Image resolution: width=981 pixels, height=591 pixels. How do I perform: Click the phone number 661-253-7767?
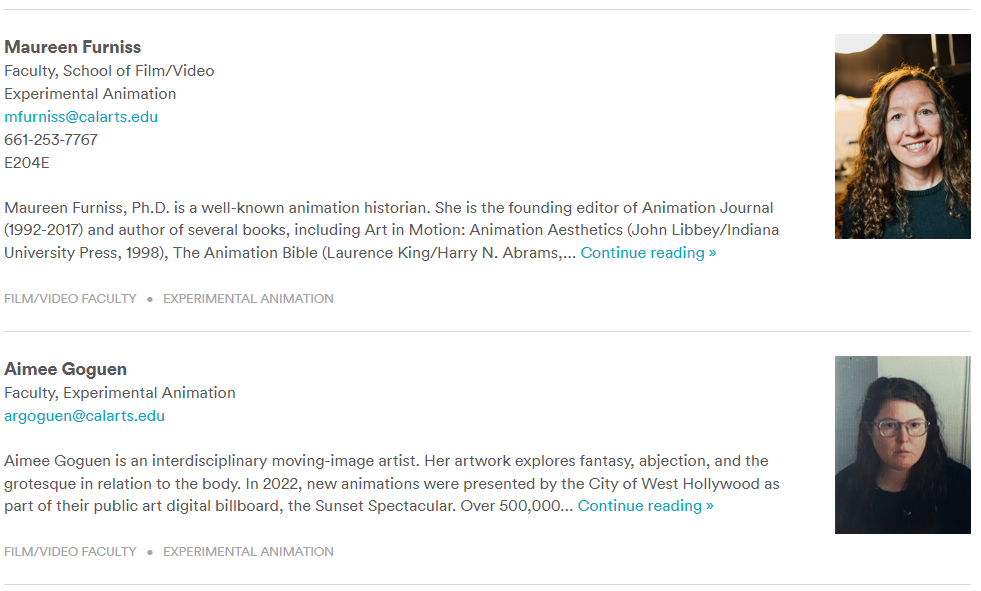click(x=51, y=140)
